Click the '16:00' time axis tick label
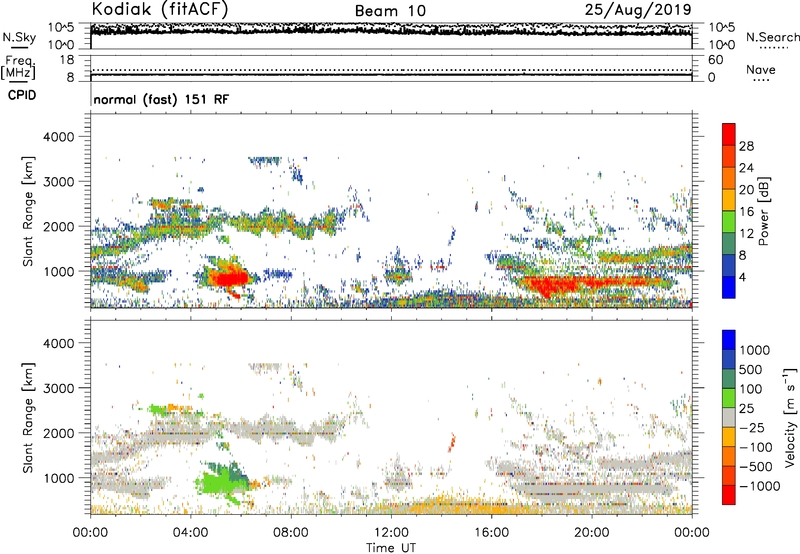800x554 pixels. coord(491,533)
